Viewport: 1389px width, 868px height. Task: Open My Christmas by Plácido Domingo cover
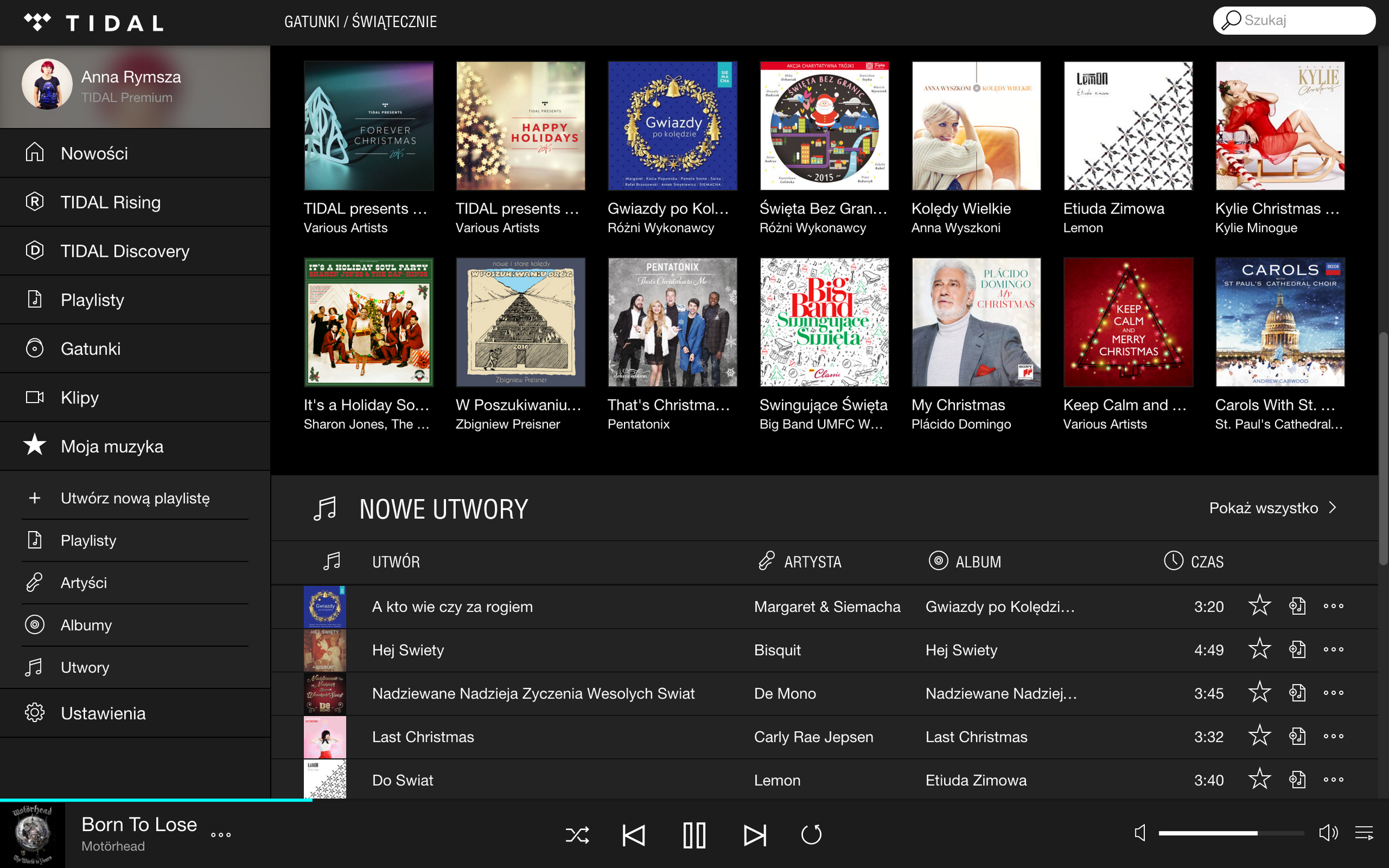click(976, 322)
